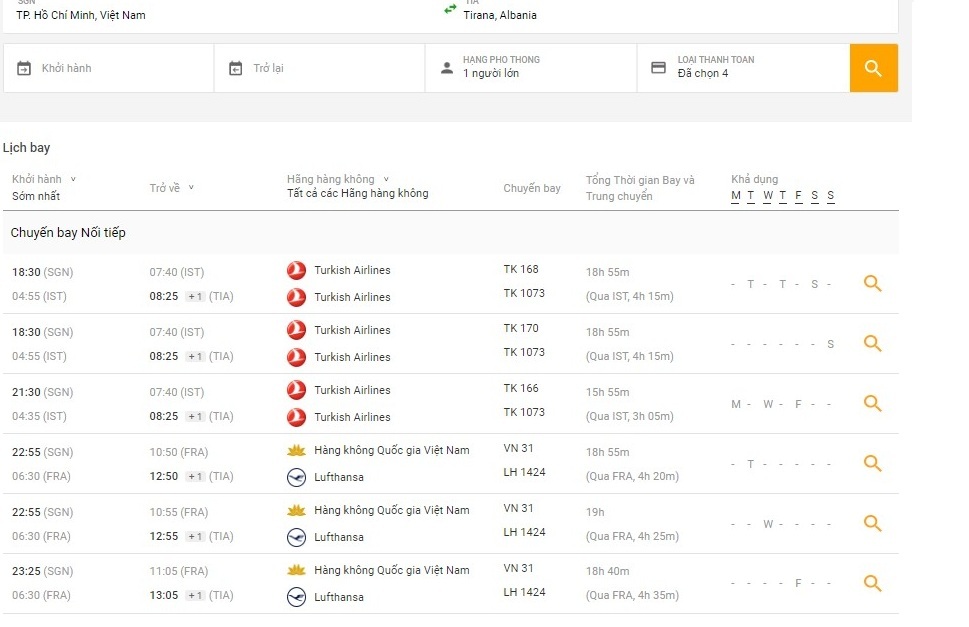
Task: Toggle Friday availability filter
Action: 799,196
